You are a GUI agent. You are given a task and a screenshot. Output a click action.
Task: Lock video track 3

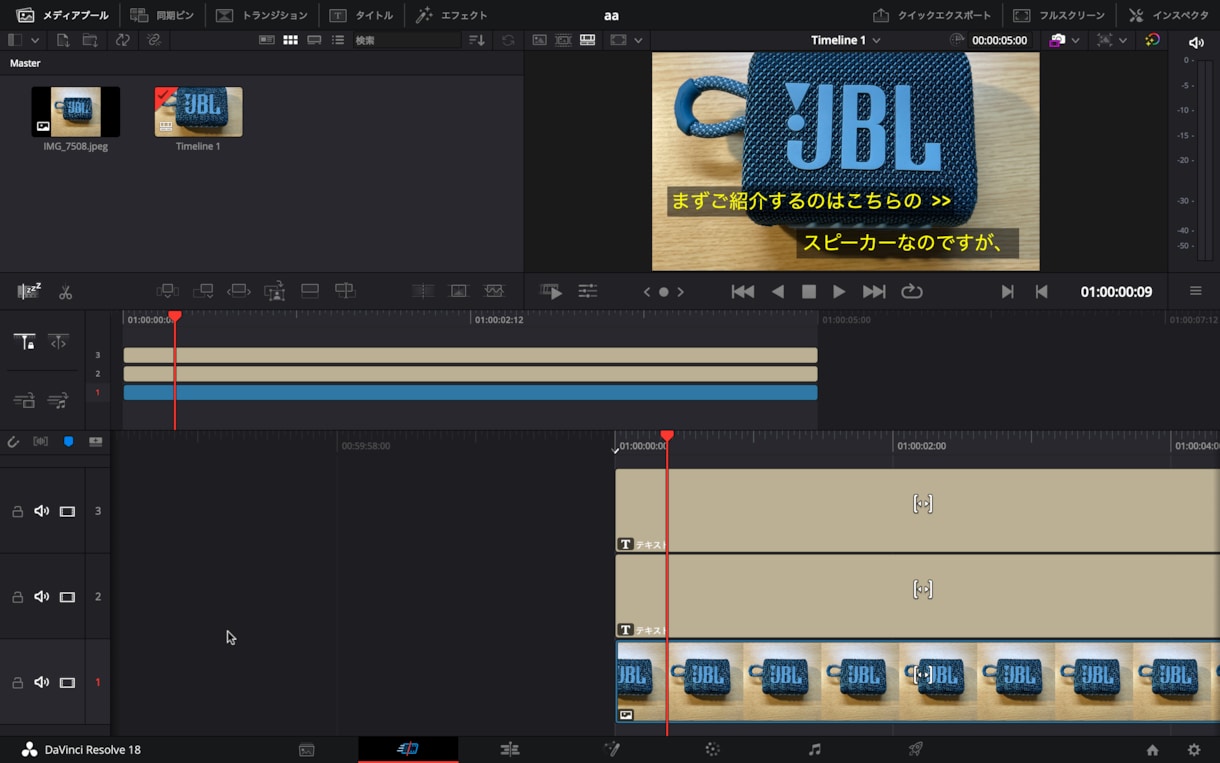click(17, 511)
